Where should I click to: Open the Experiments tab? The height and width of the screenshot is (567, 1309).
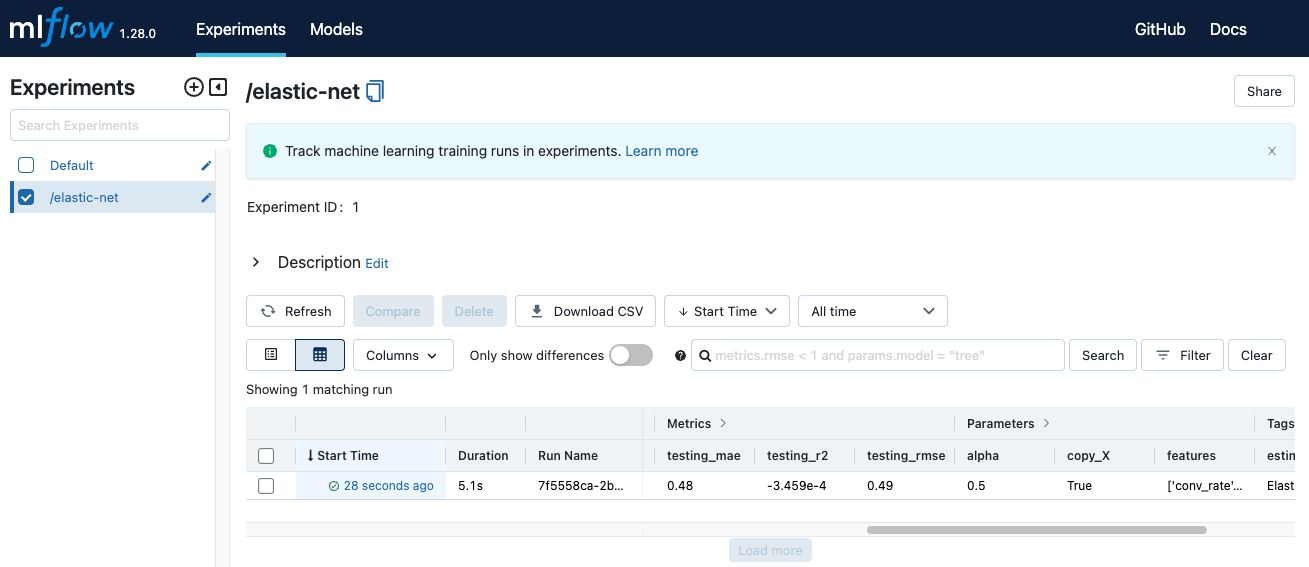(x=241, y=29)
